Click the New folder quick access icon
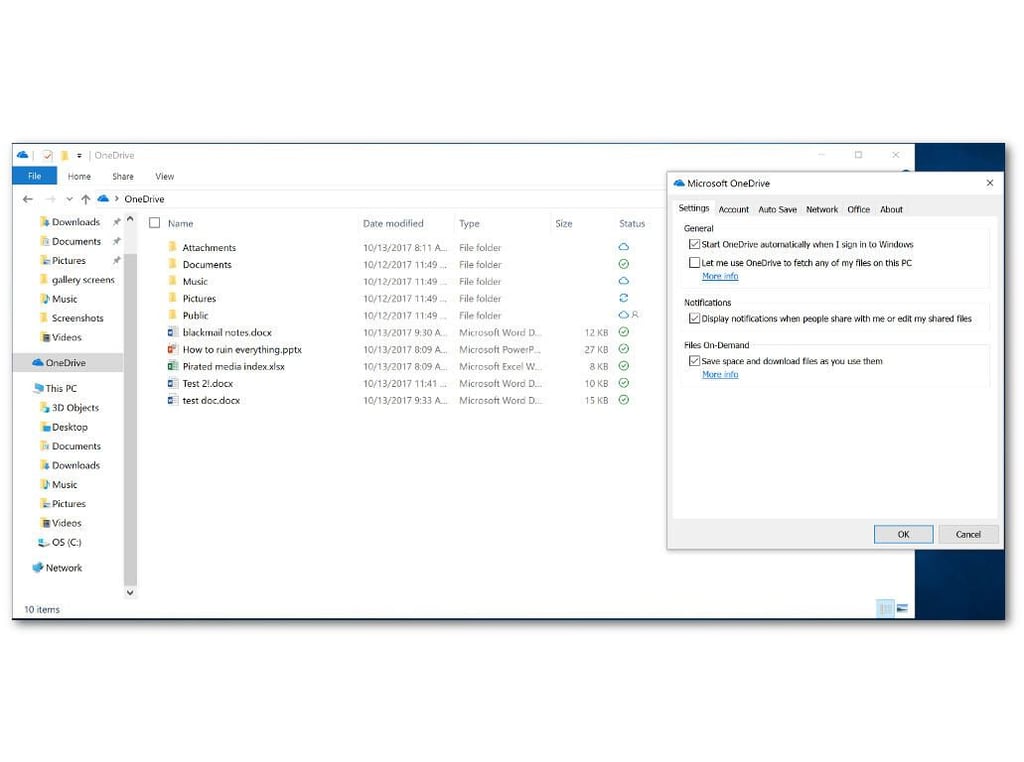 (64, 155)
